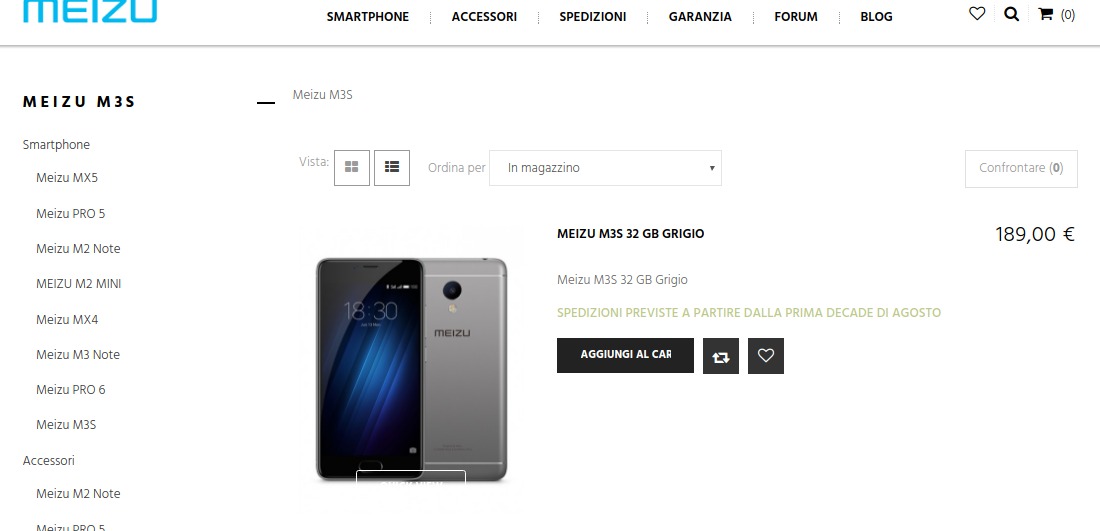Viewport: 1100px width, 531px height.
Task: Open the shopping cart icon
Action: (x=1045, y=14)
